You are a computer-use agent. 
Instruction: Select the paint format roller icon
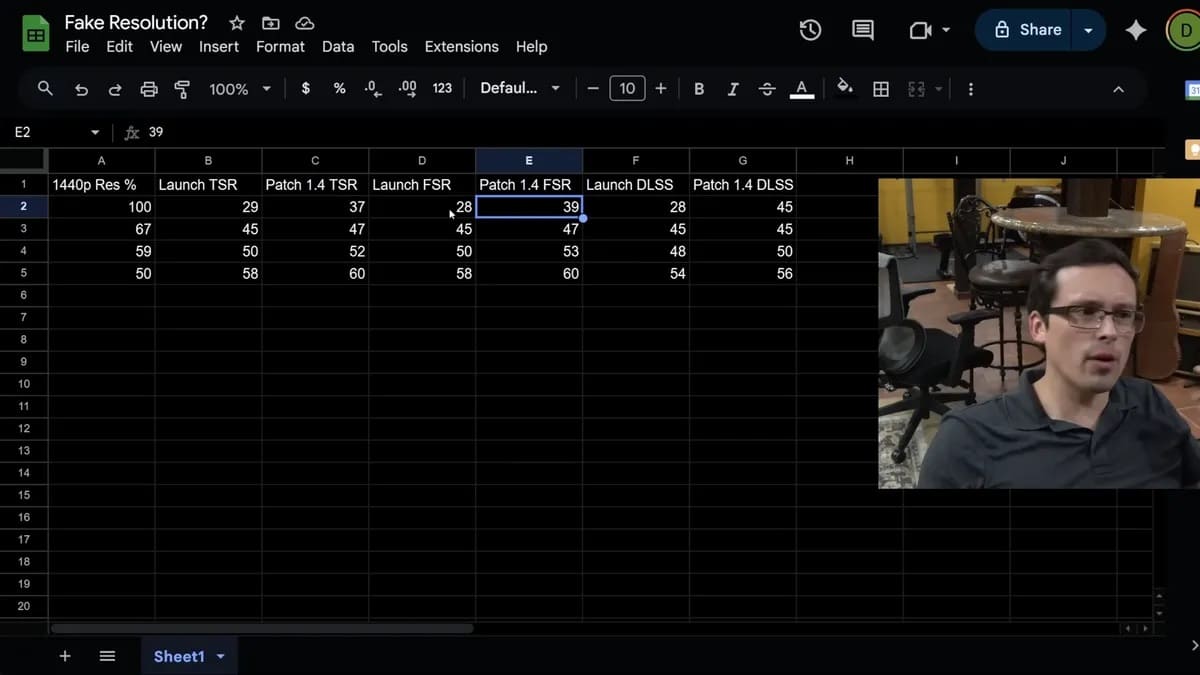[x=182, y=89]
